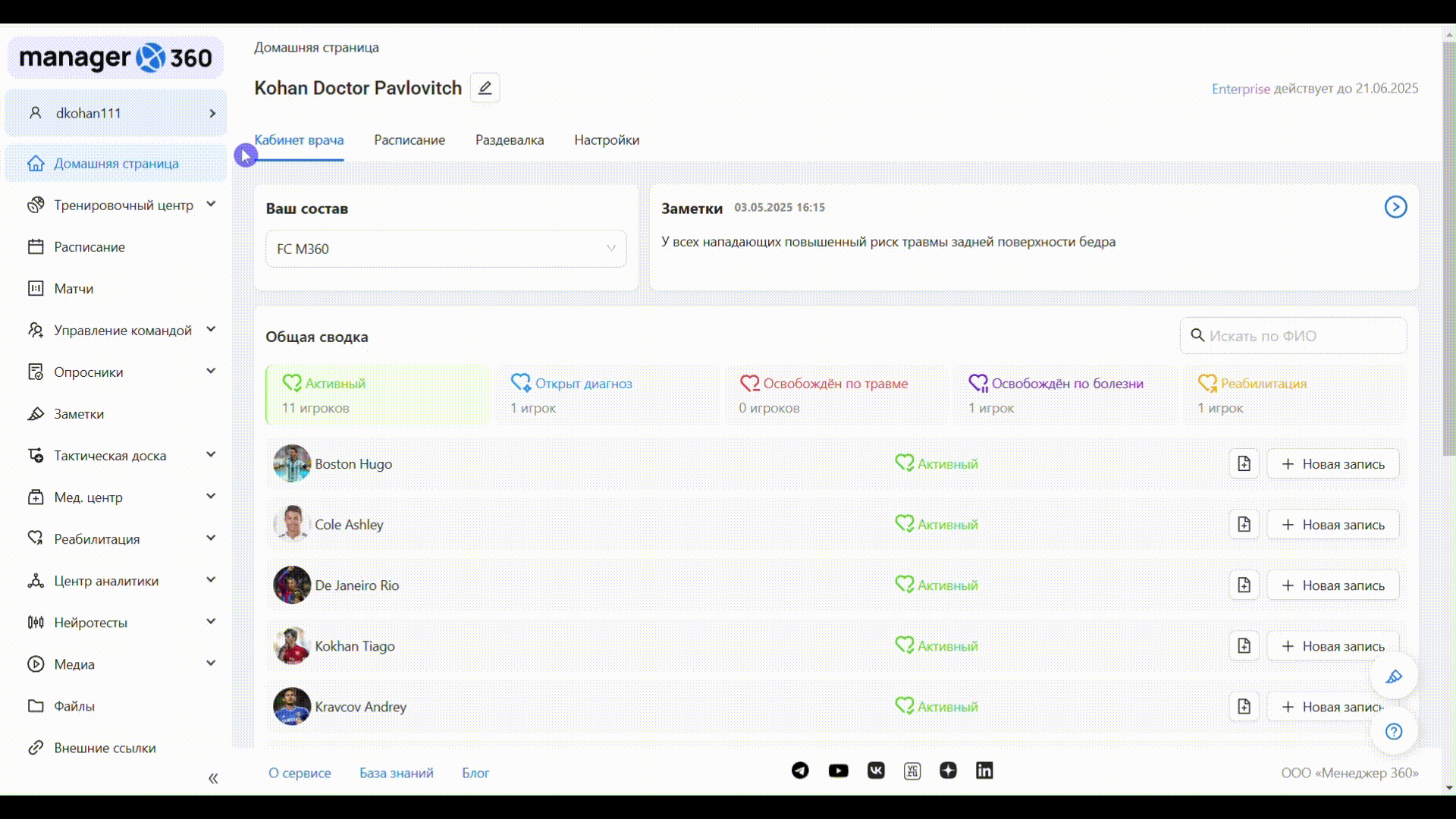This screenshot has height=819, width=1456.
Task: Click player name Kravcov Andrey
Action: pyautogui.click(x=361, y=707)
